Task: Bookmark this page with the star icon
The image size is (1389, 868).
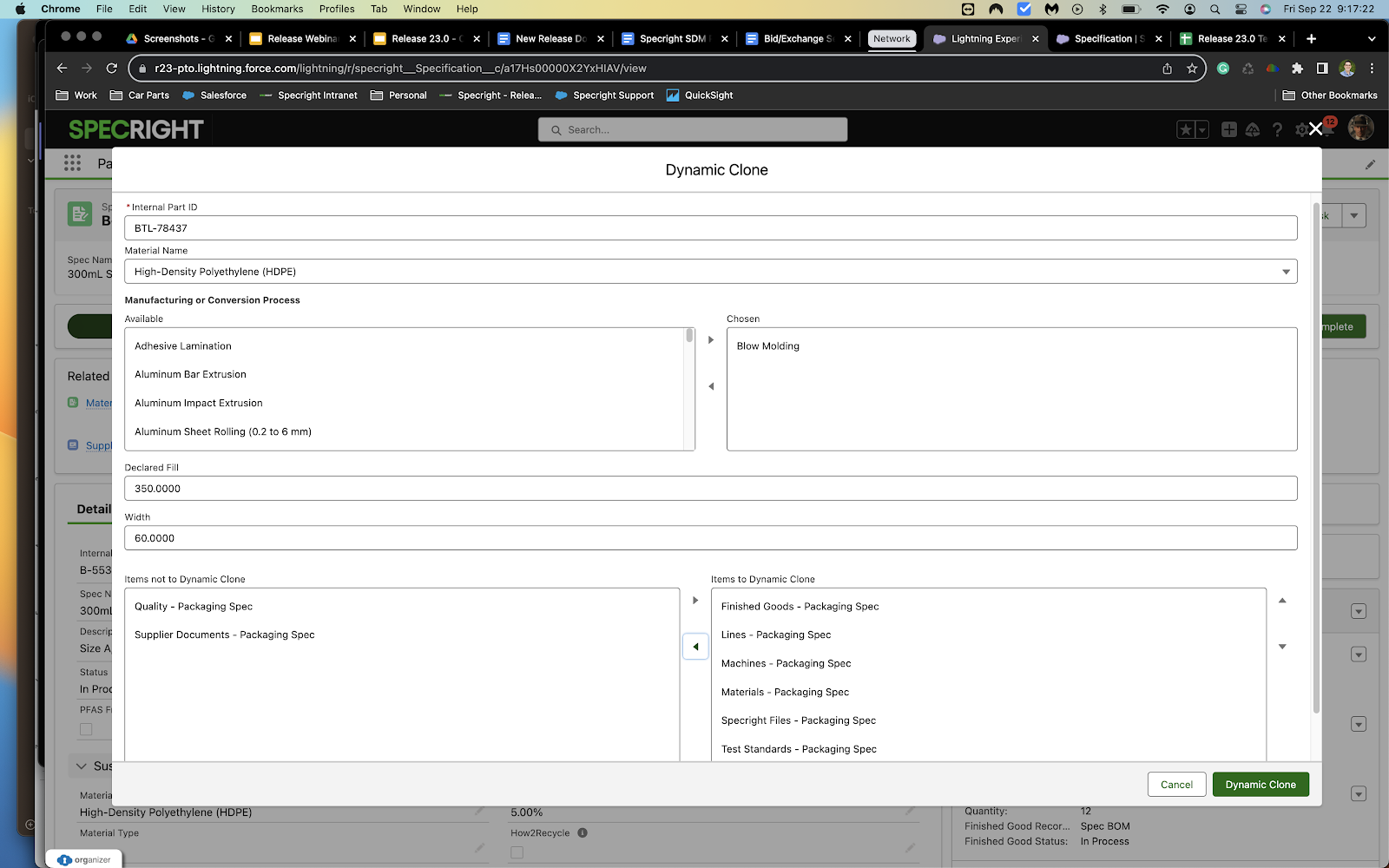Action: pos(1192,68)
